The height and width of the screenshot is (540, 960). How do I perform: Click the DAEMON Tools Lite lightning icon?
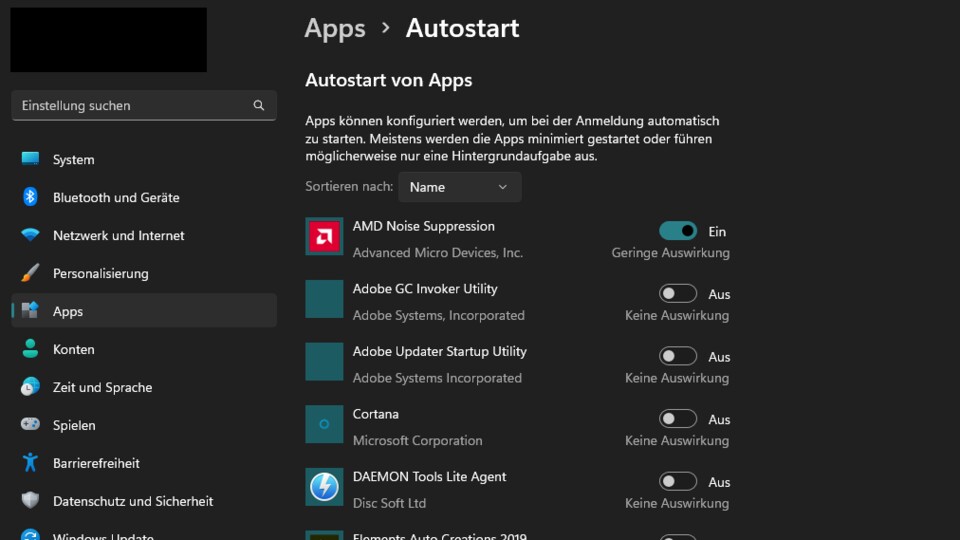(324, 487)
